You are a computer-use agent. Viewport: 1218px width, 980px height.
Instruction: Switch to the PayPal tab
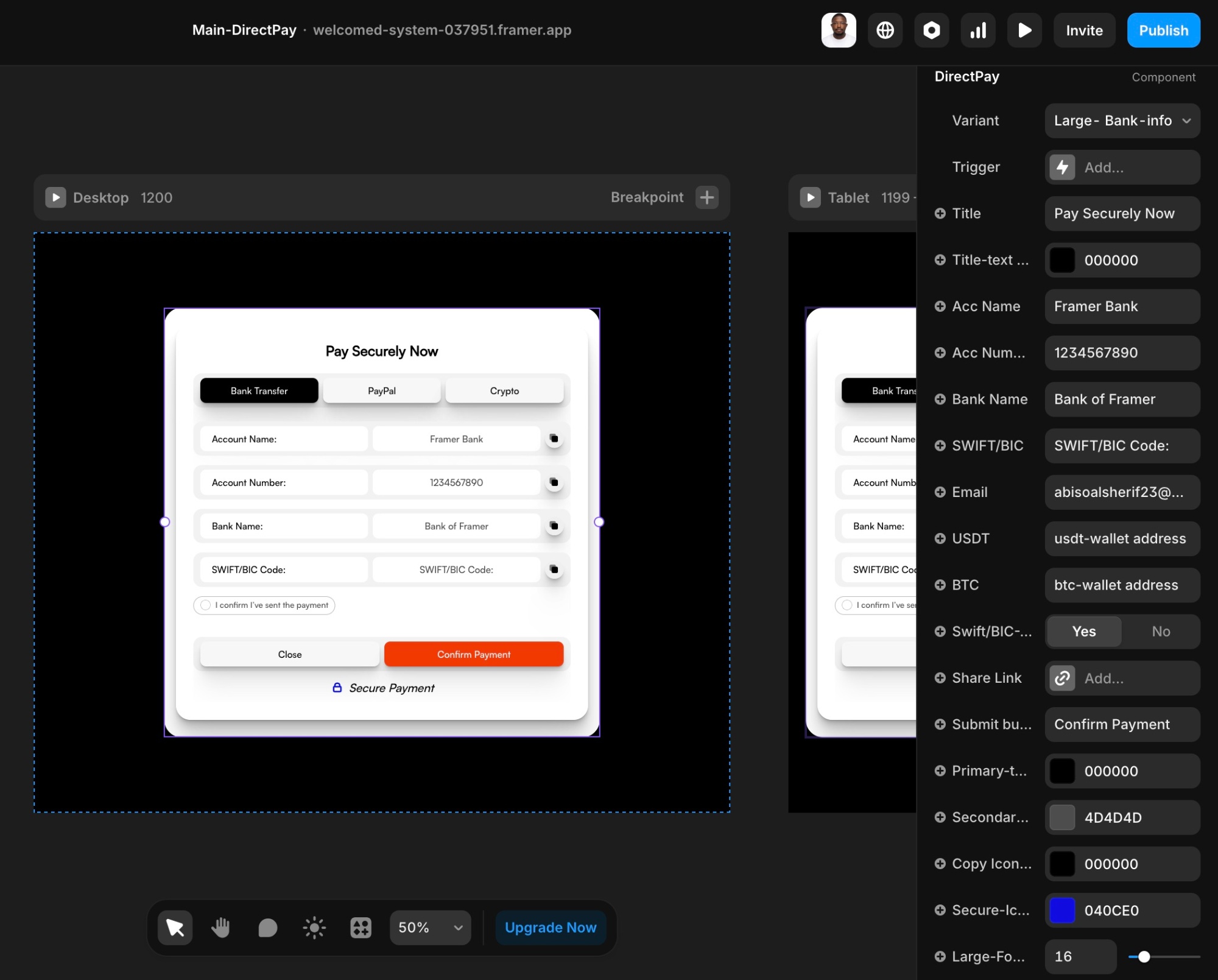pos(381,391)
